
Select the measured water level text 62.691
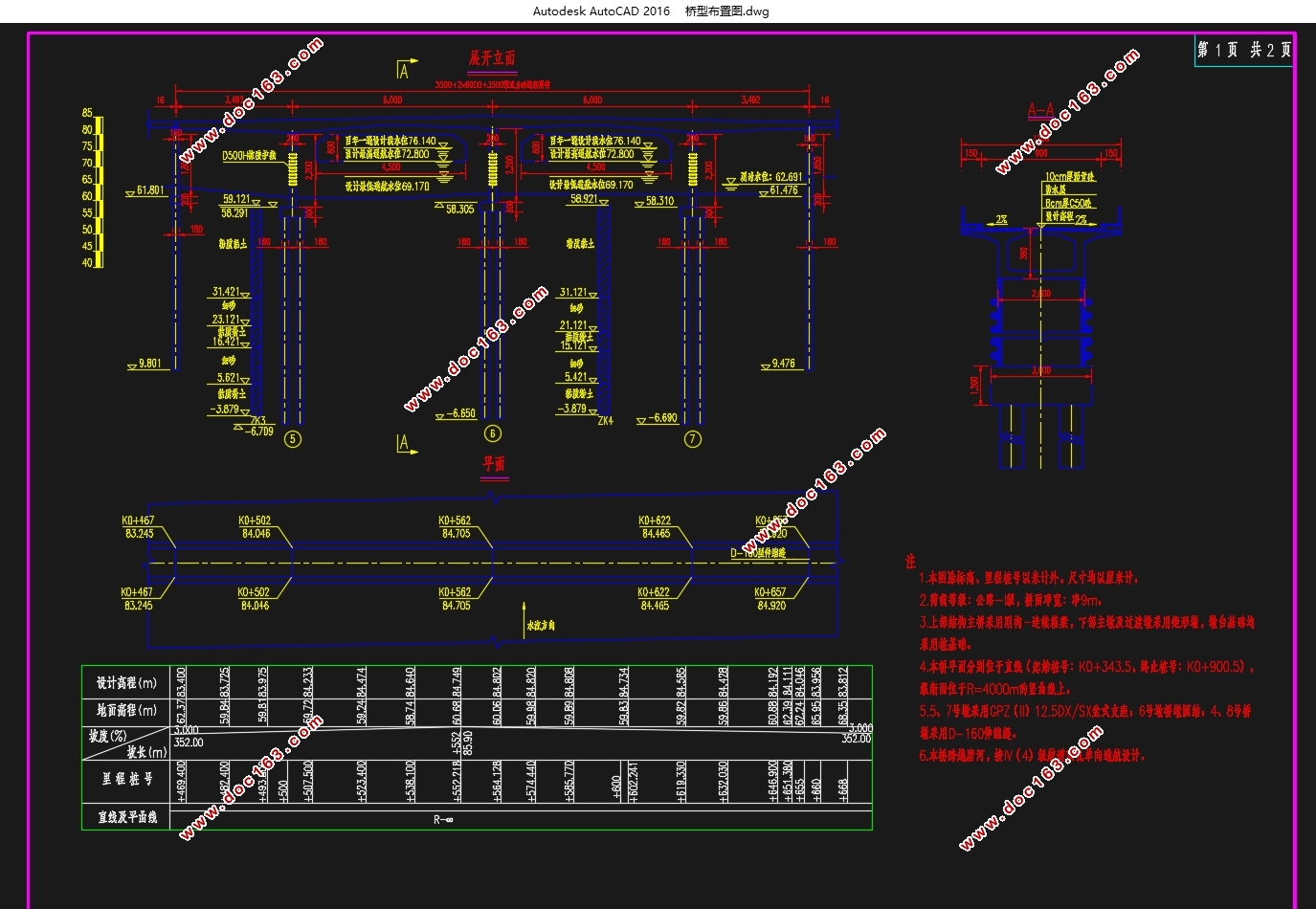coord(771,177)
